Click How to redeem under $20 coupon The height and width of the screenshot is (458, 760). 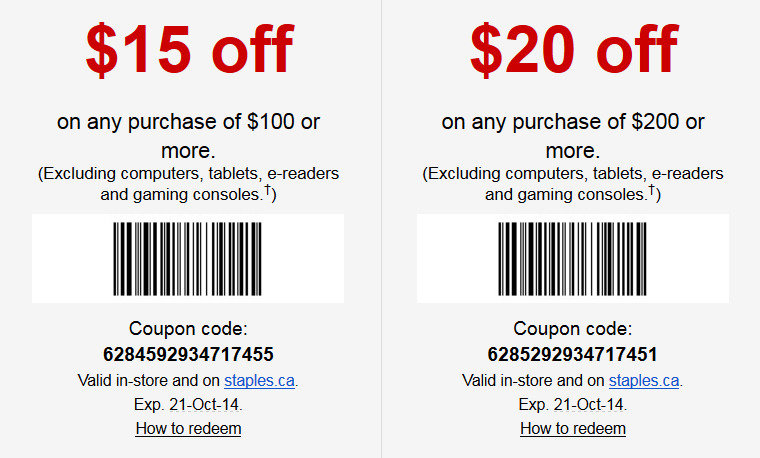click(573, 428)
